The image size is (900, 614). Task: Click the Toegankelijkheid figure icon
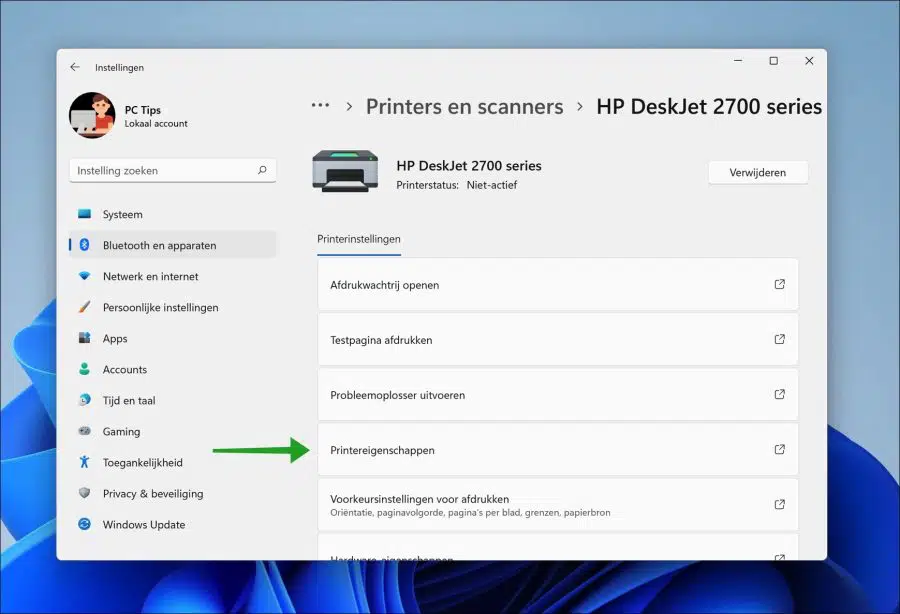pos(84,462)
